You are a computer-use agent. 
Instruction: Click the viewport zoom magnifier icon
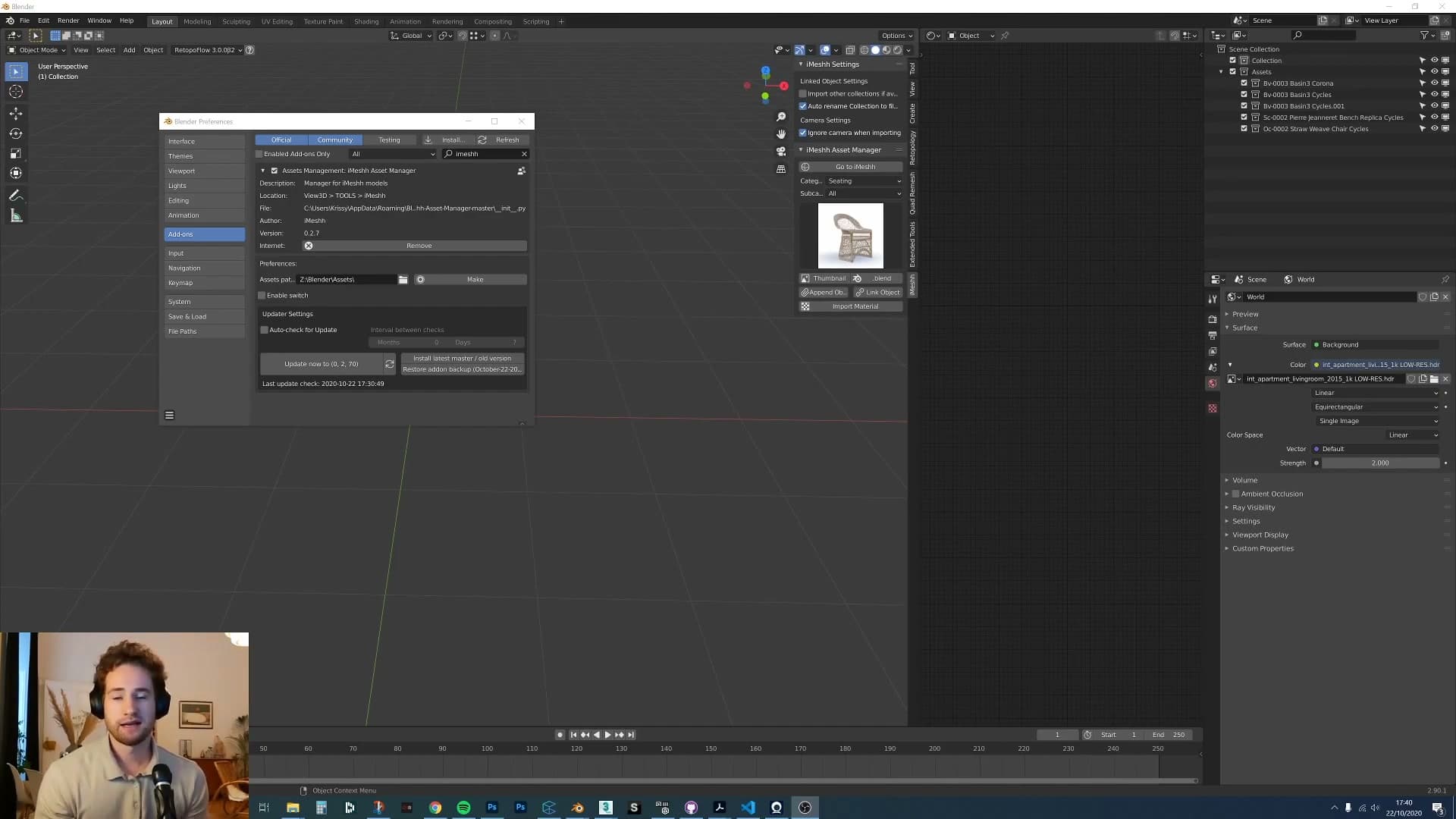pos(781,117)
